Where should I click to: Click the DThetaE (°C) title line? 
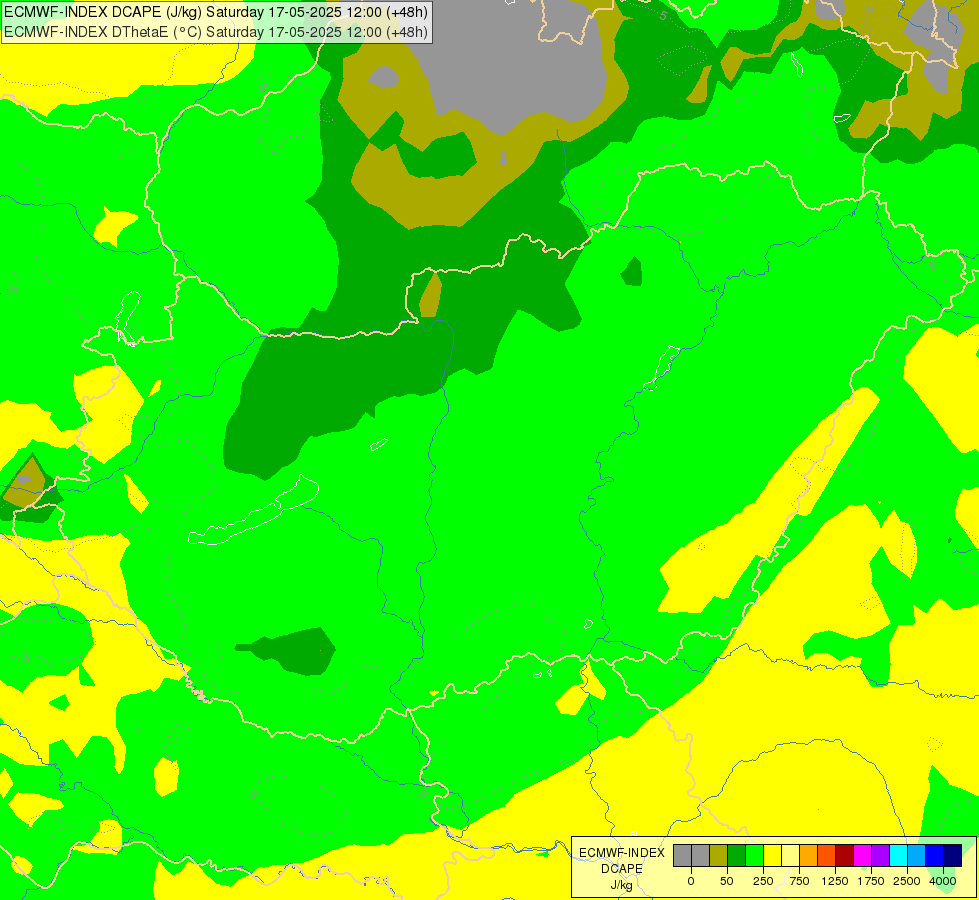[215, 32]
